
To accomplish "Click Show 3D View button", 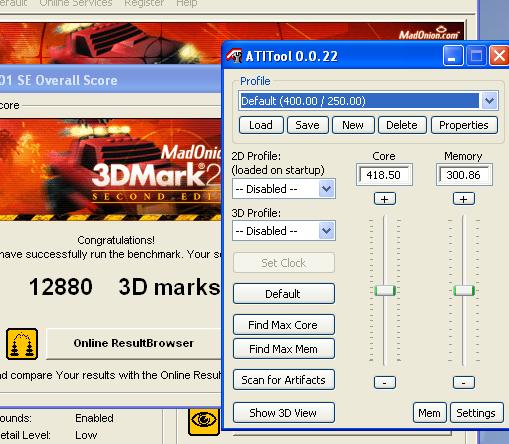I will coord(283,413).
